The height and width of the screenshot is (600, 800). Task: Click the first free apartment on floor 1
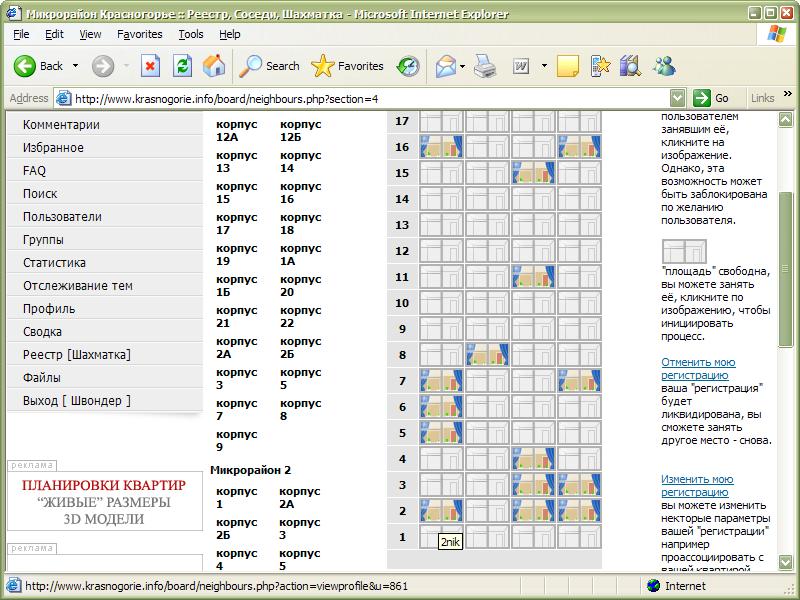click(441, 536)
